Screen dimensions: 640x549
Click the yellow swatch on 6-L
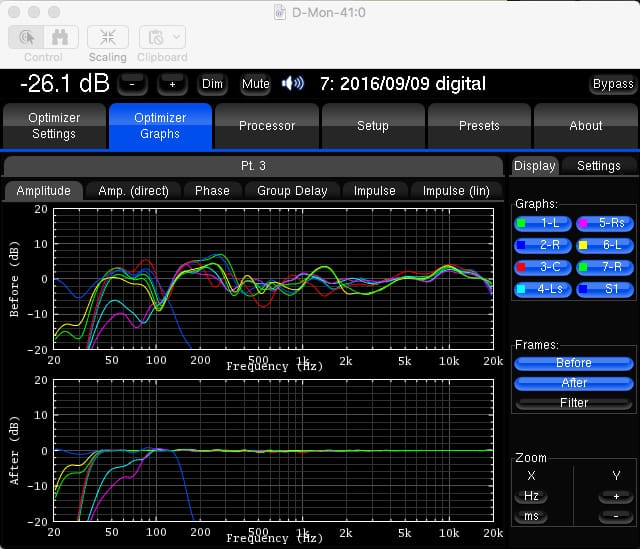583,245
